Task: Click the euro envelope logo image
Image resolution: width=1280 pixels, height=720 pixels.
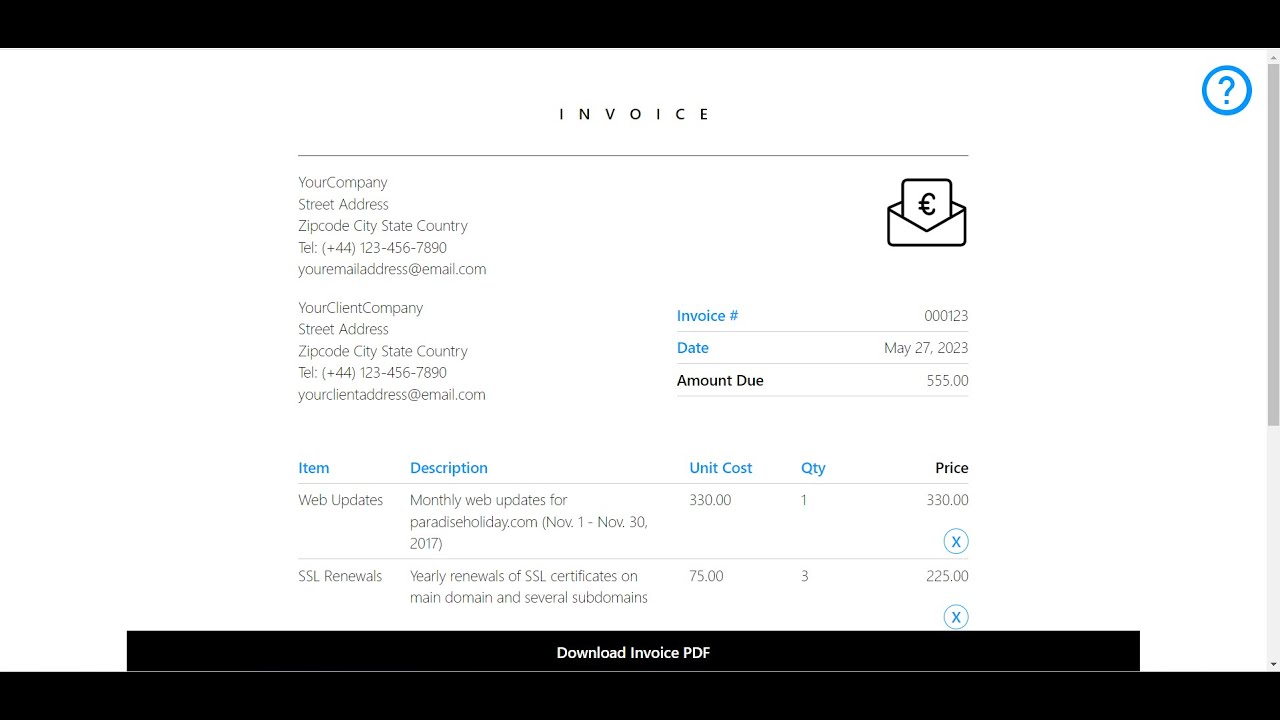Action: (926, 212)
